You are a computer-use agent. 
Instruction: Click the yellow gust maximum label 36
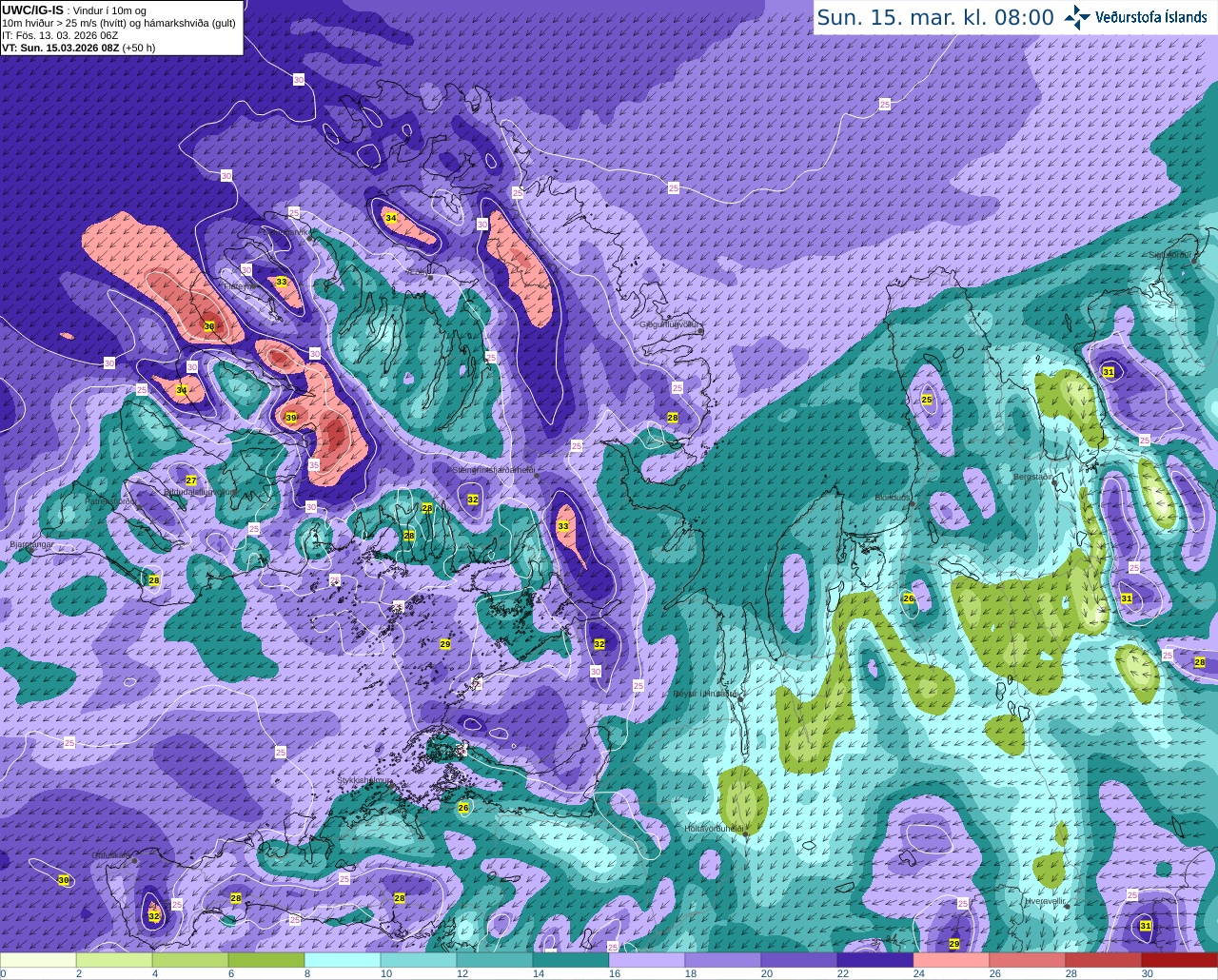[x=209, y=326]
